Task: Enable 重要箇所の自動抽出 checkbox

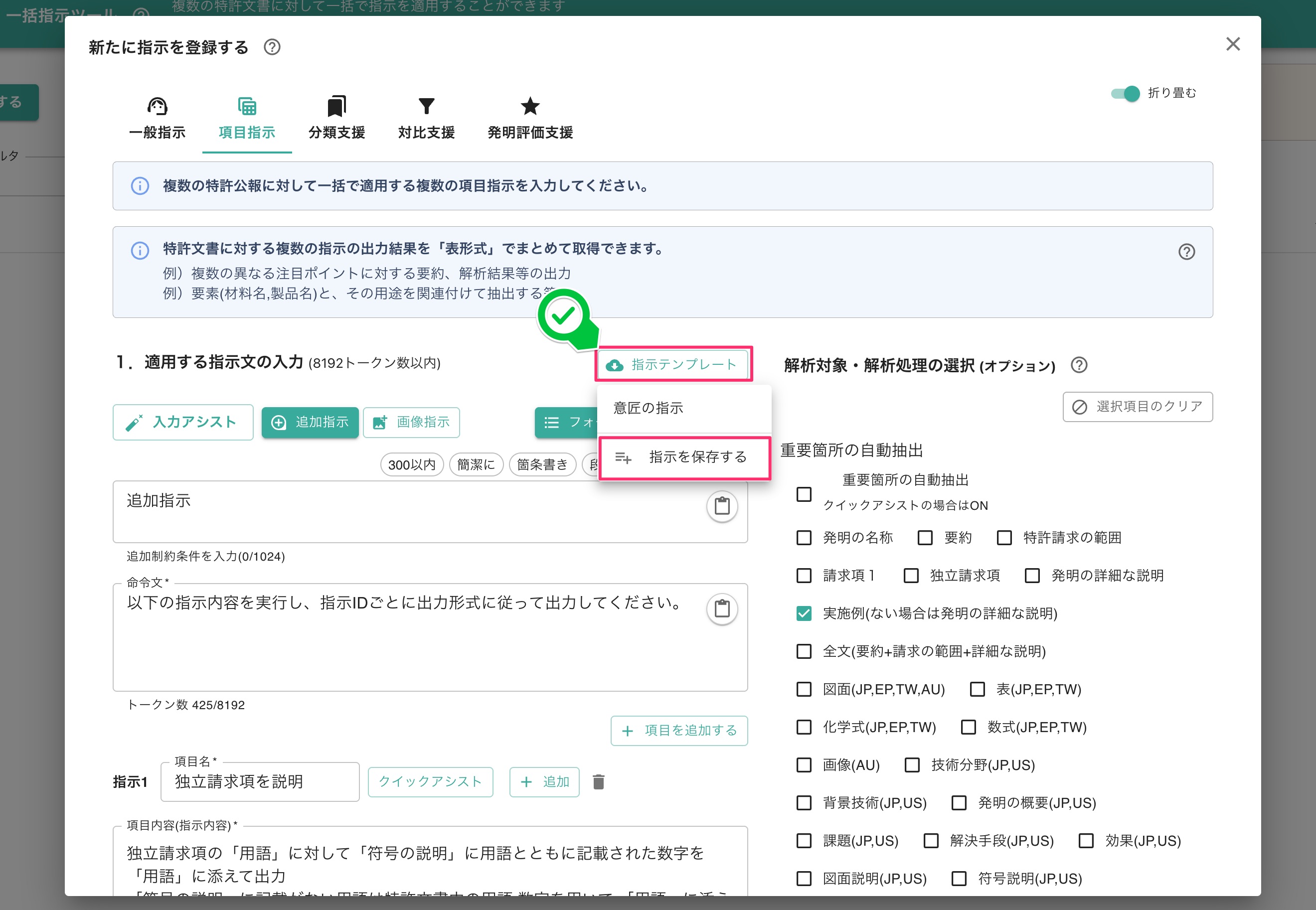Action: pos(804,494)
